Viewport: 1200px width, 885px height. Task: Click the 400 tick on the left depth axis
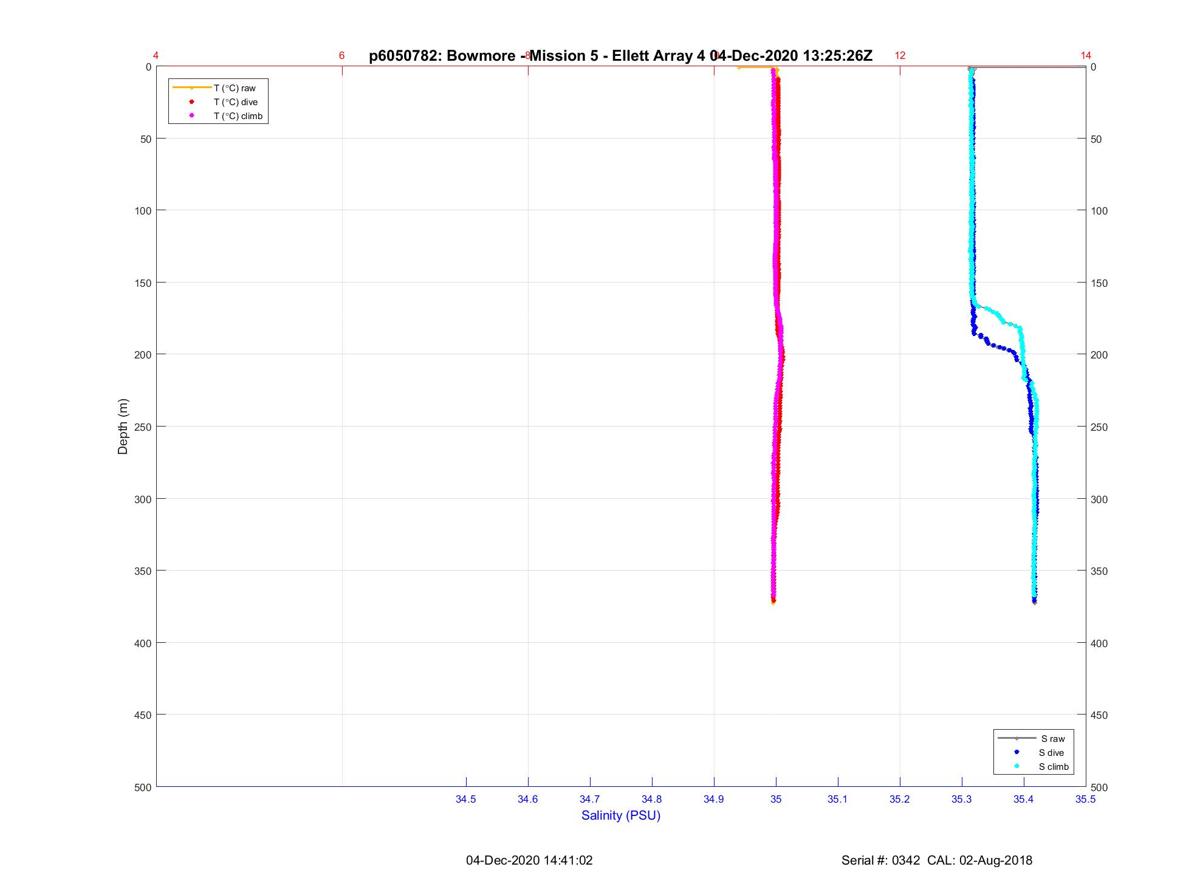[x=142, y=643]
